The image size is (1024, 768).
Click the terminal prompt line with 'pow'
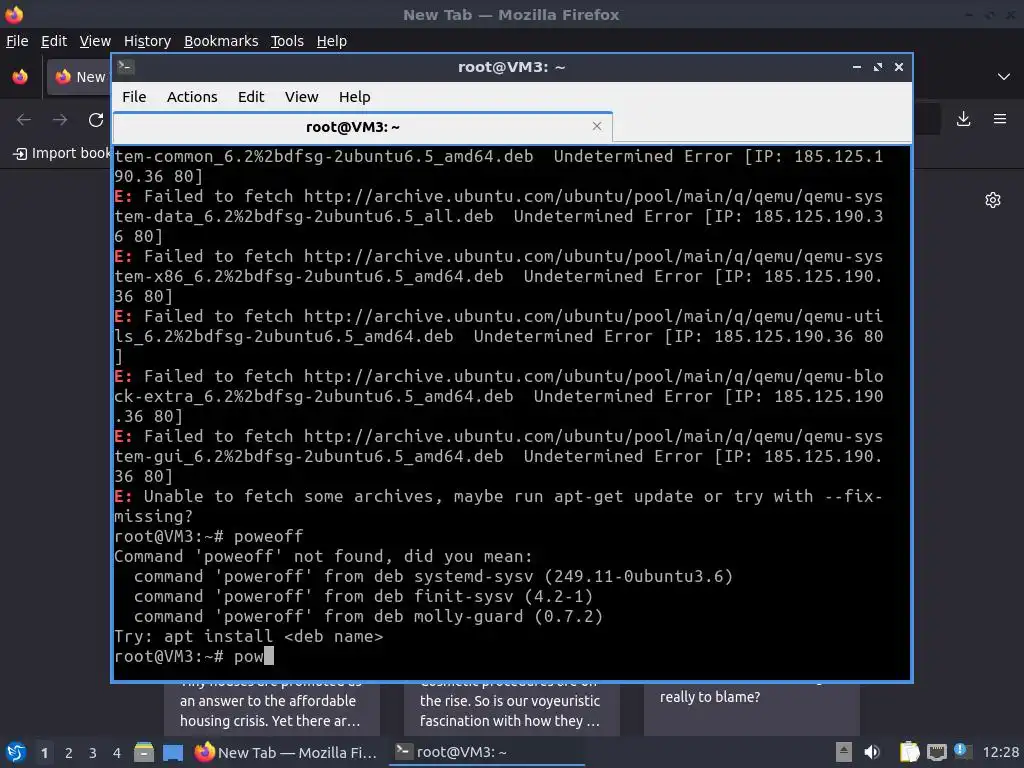coord(194,656)
